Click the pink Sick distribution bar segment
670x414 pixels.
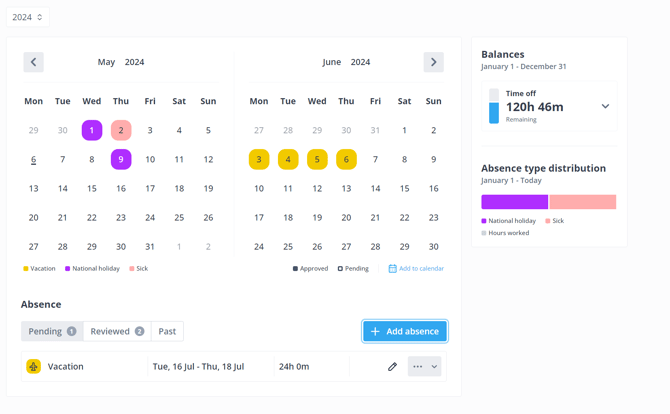pos(583,202)
